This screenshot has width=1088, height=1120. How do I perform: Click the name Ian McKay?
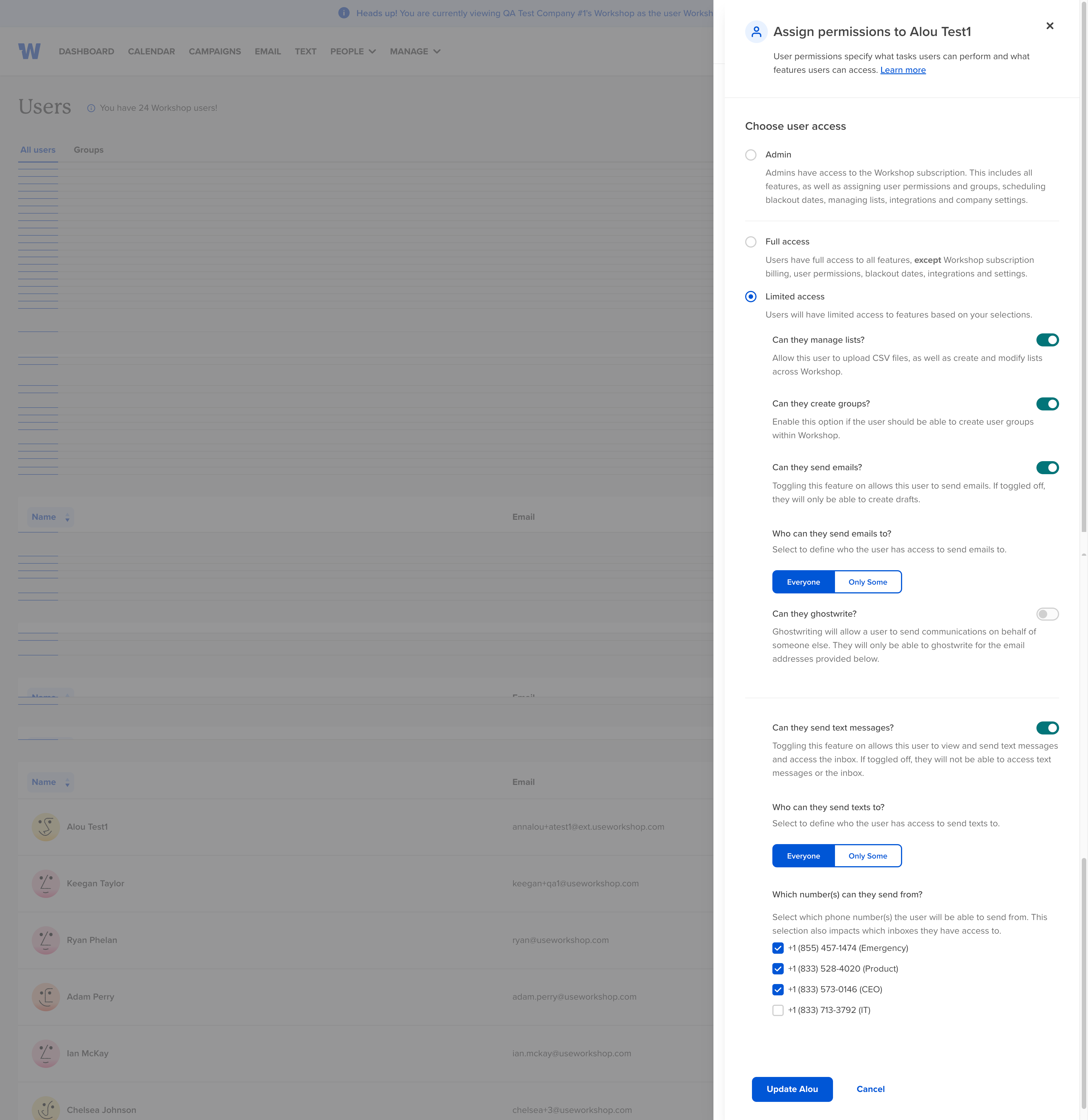(x=88, y=1053)
